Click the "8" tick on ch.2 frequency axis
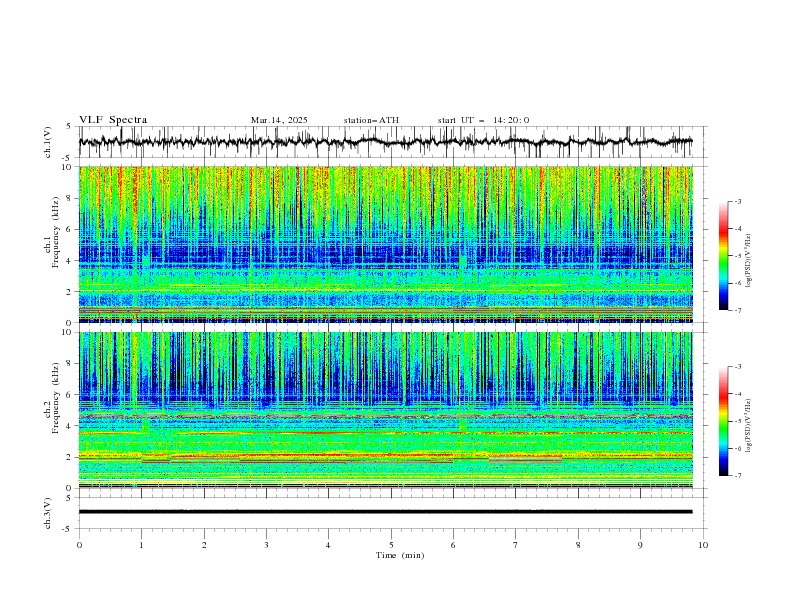The height and width of the screenshot is (612, 792). 69,364
